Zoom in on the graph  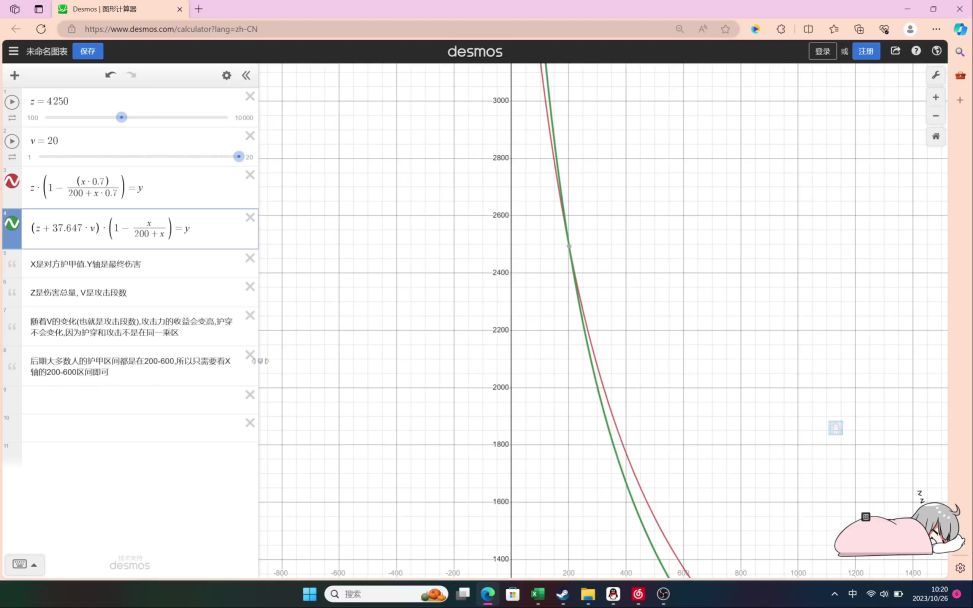click(935, 97)
